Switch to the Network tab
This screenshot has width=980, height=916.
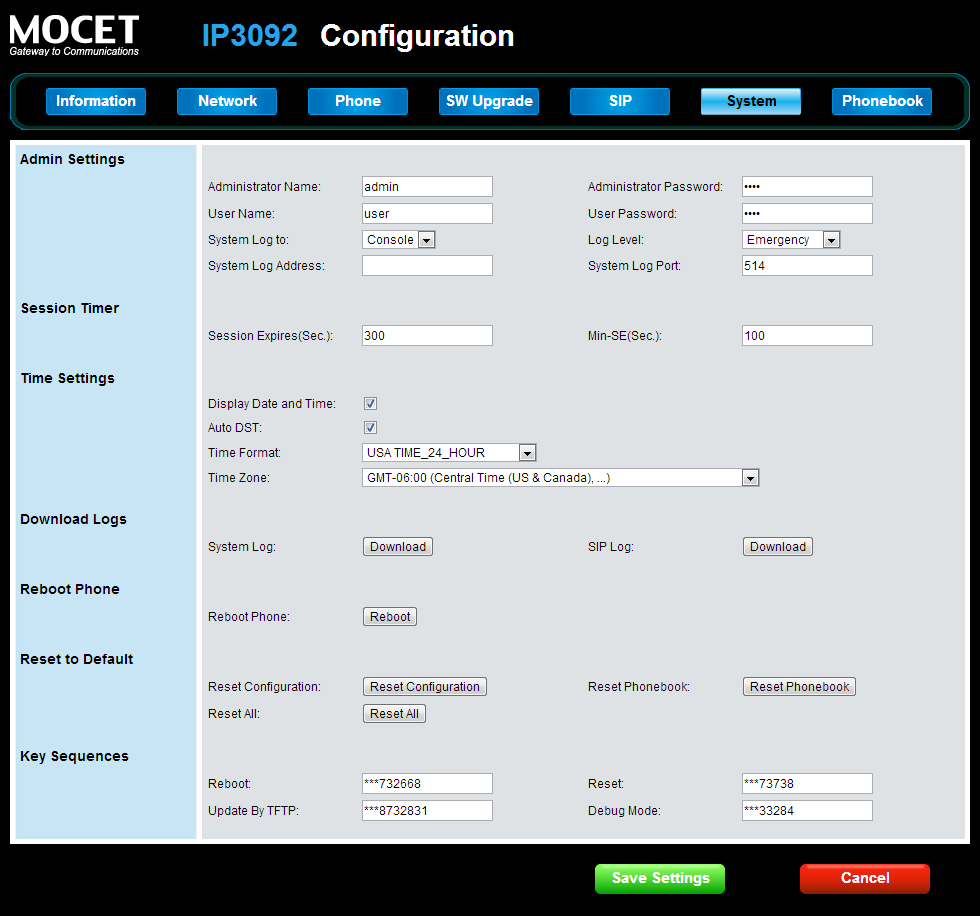point(227,101)
